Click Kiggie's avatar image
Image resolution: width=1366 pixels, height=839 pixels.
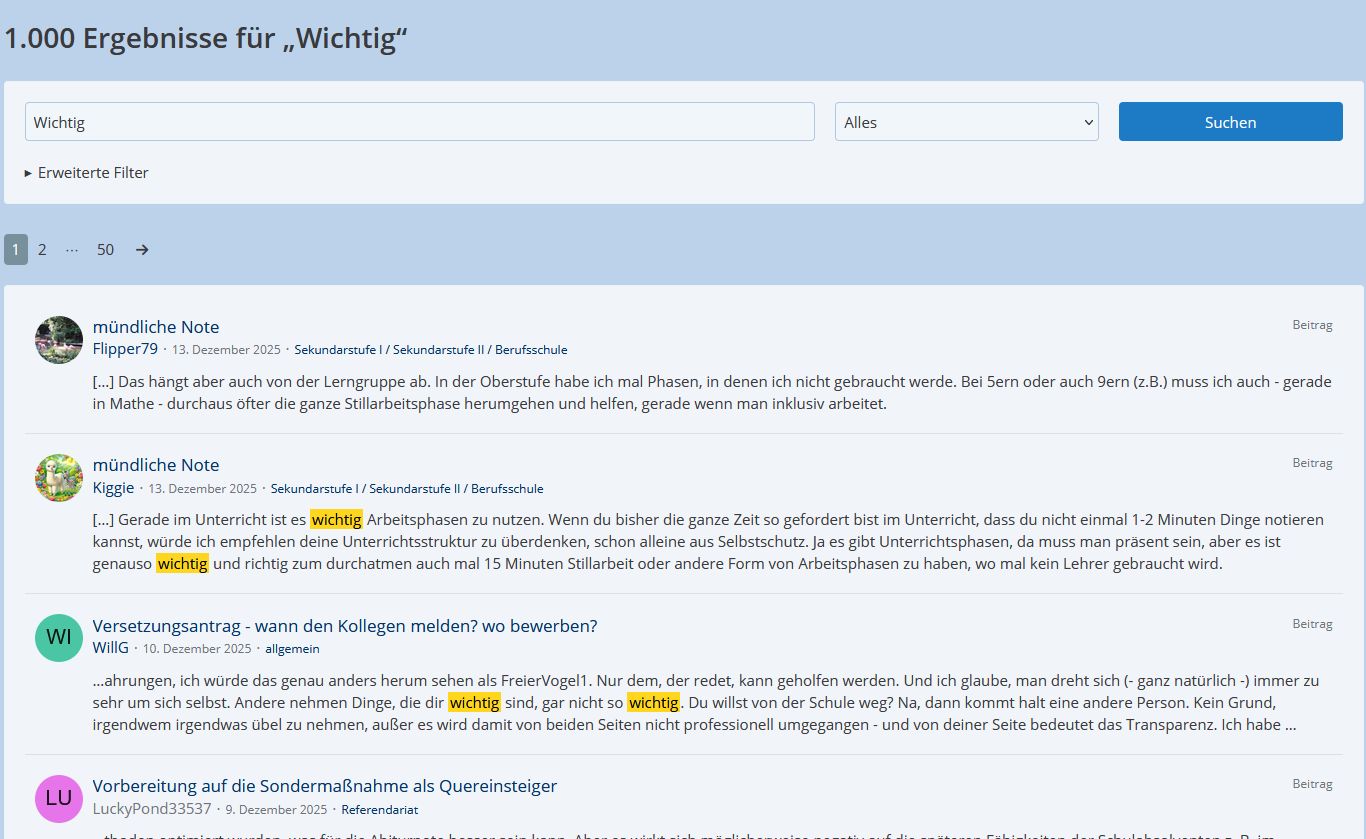59,478
